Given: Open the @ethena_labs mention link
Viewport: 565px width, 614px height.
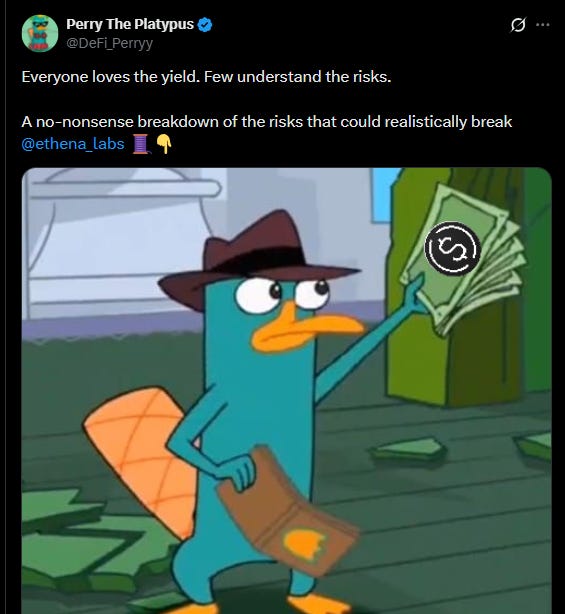Looking at the screenshot, I should click(x=73, y=144).
